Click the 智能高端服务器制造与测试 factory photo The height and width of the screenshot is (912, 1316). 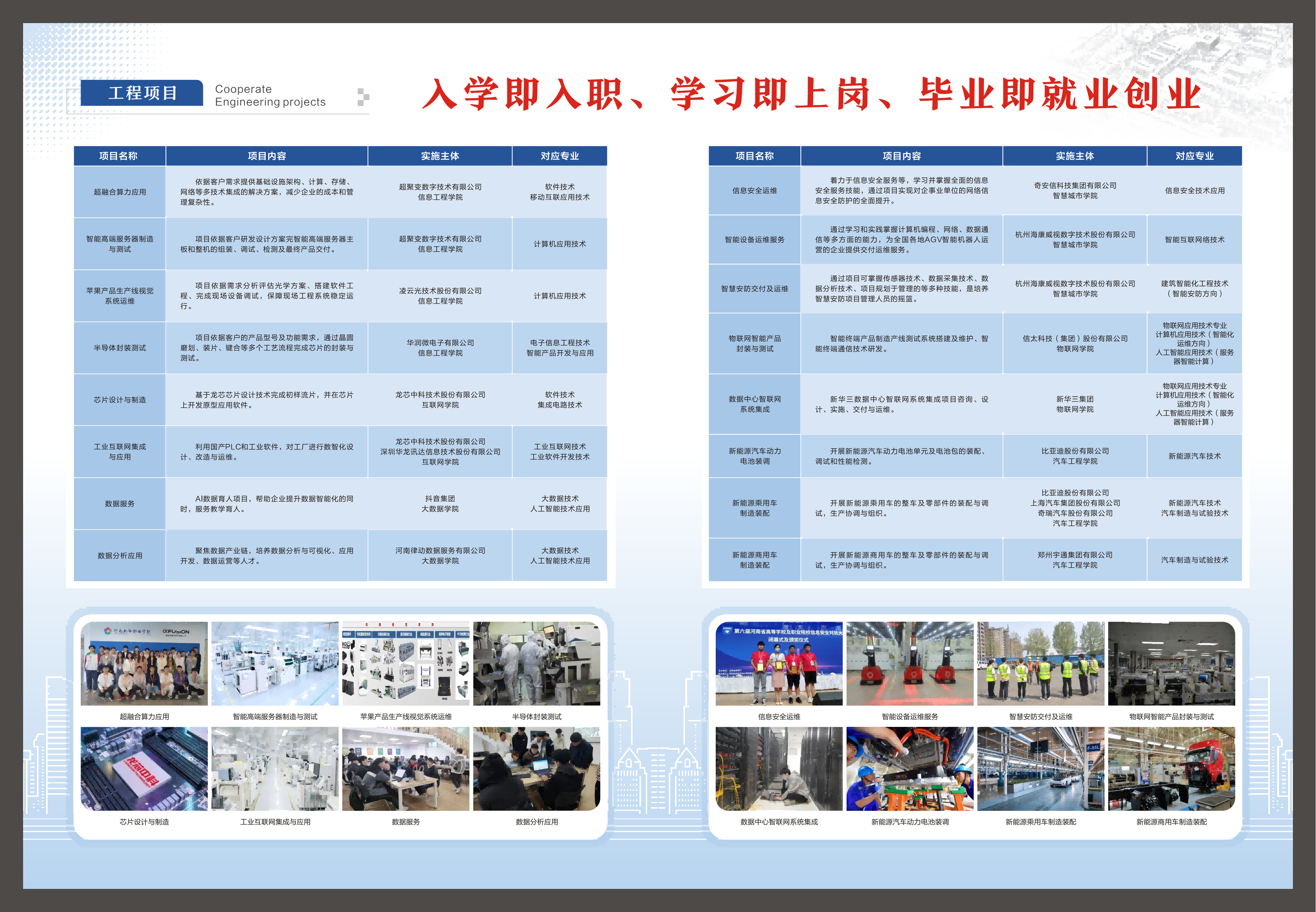275,663
